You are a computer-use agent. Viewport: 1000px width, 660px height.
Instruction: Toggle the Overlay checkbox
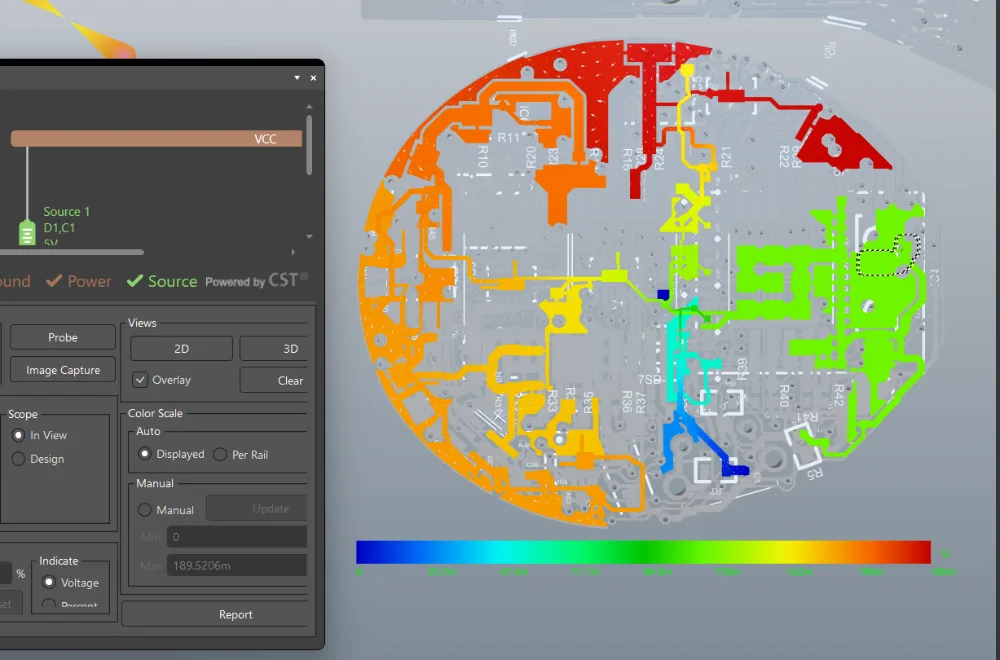click(x=140, y=380)
